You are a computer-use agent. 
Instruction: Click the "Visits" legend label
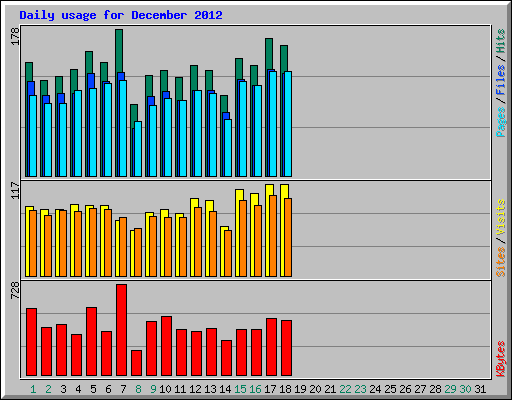[501, 218]
